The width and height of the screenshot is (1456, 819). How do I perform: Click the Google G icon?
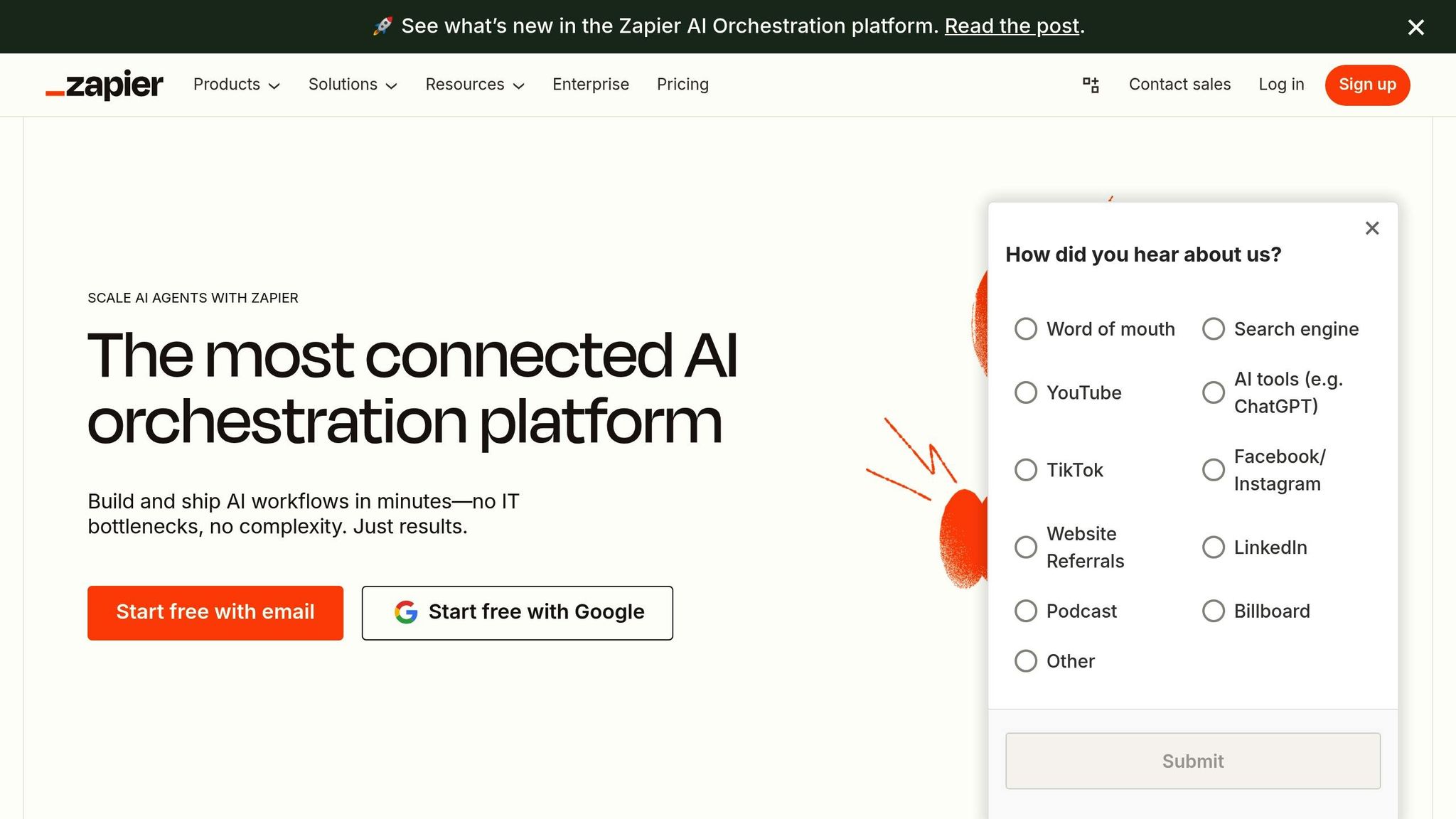click(406, 612)
